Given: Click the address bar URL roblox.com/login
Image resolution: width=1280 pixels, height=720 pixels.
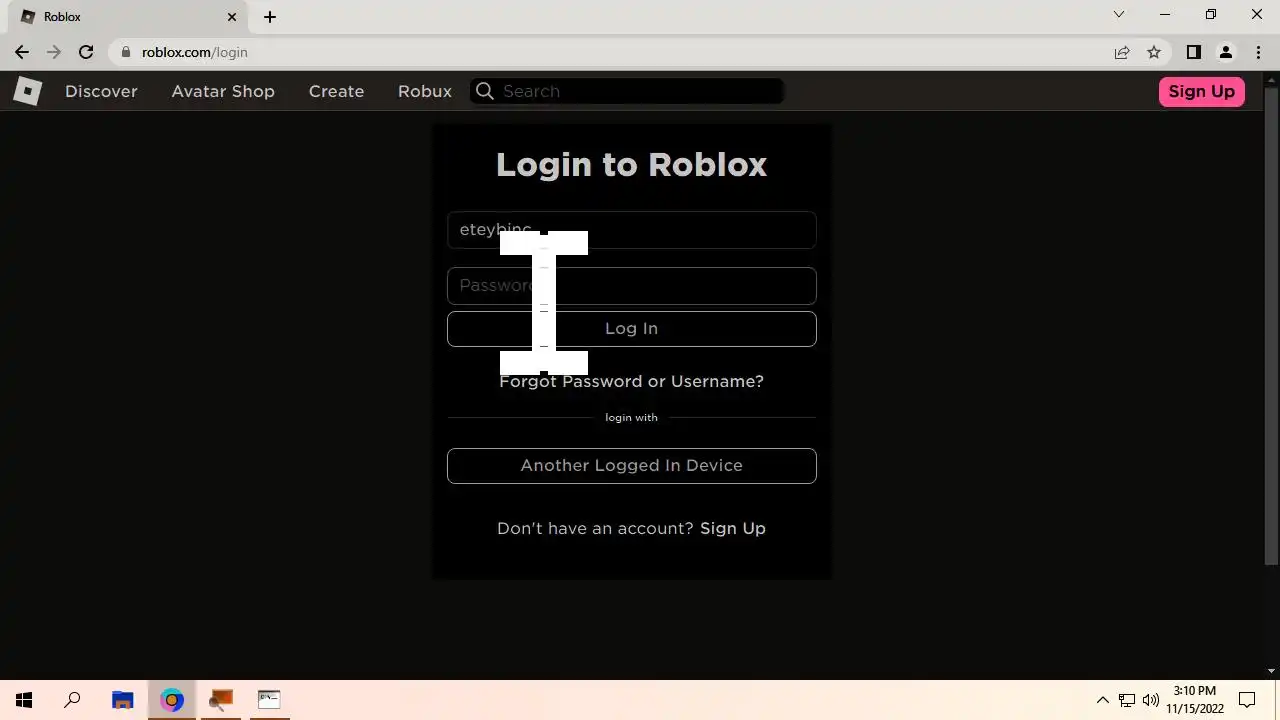Looking at the screenshot, I should pyautogui.click(x=194, y=52).
